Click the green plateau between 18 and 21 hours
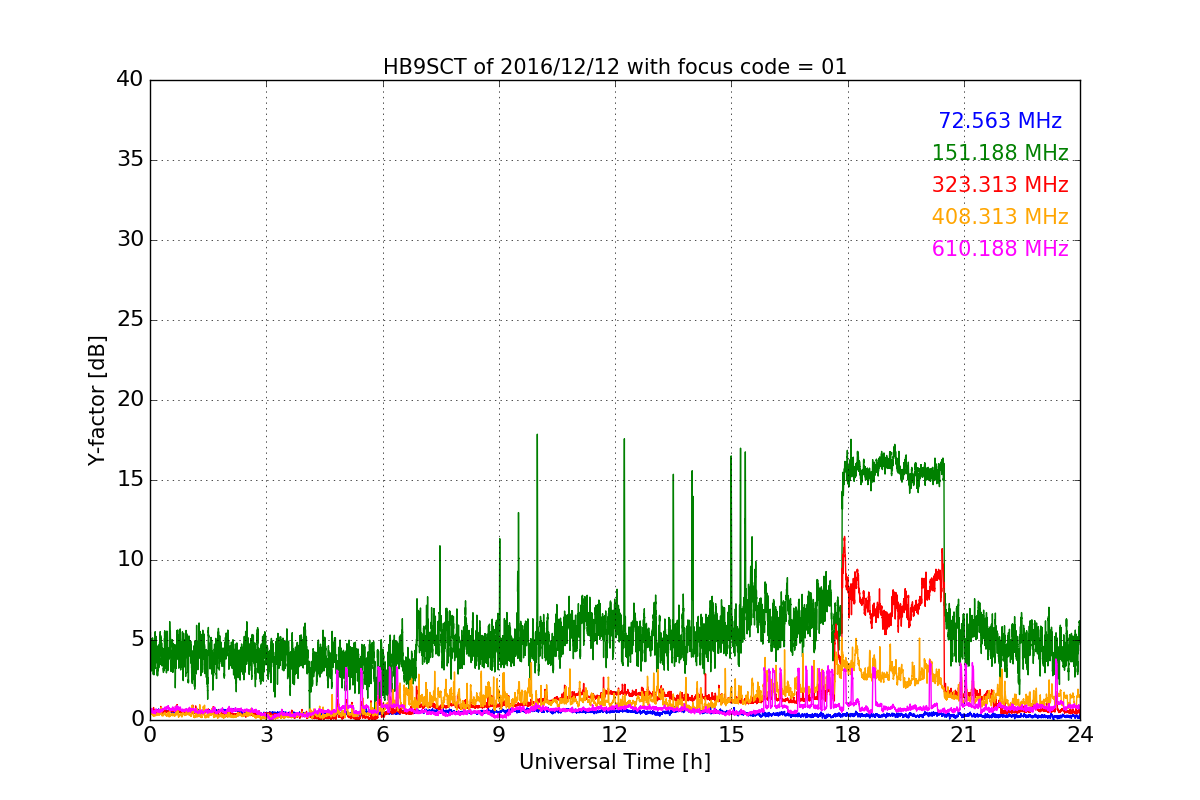The width and height of the screenshot is (1200, 800). click(x=893, y=467)
